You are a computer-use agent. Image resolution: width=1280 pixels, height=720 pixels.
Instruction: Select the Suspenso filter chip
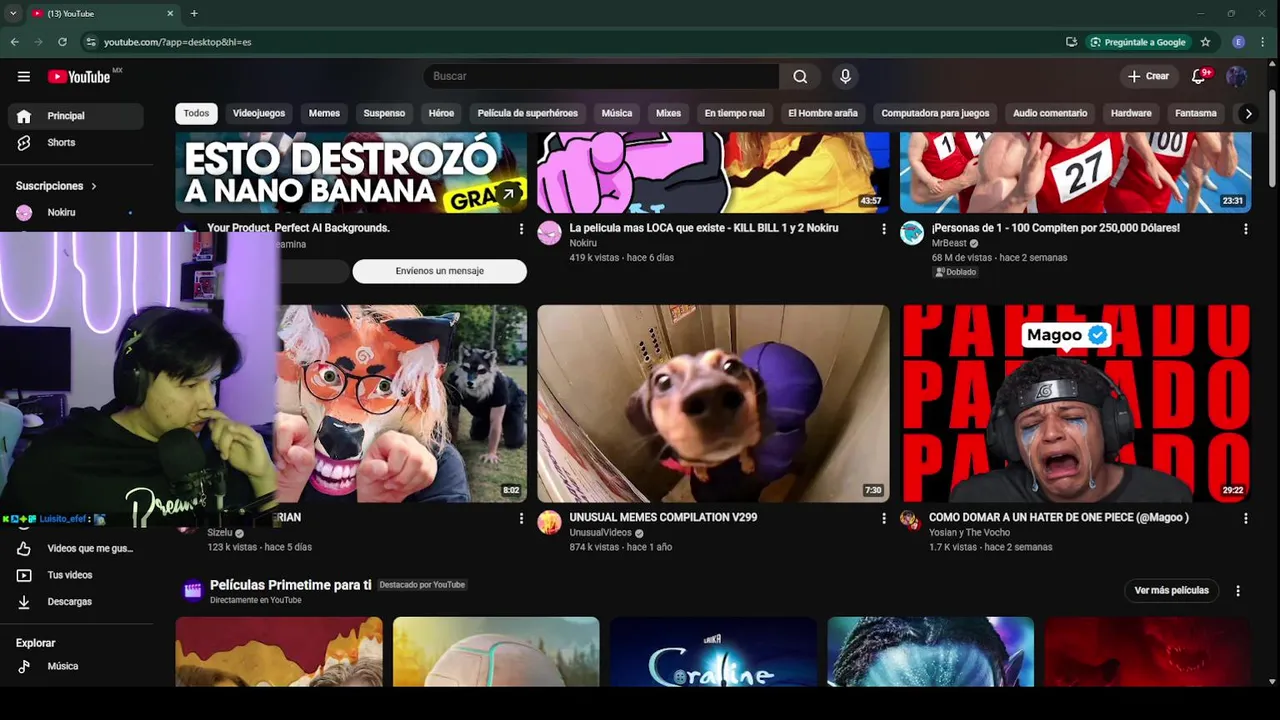coord(384,113)
